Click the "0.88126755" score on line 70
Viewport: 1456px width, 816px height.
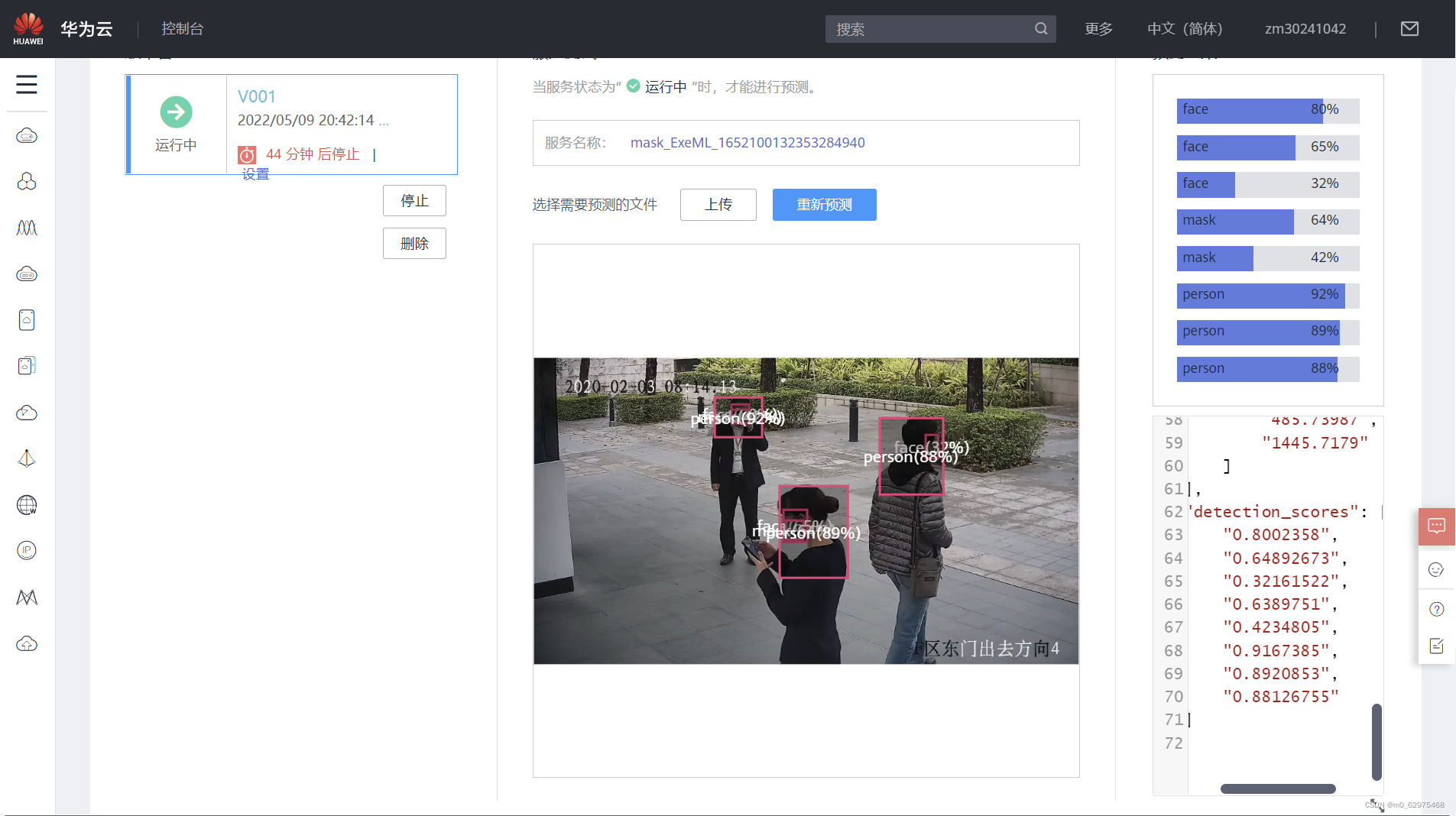(x=1281, y=697)
